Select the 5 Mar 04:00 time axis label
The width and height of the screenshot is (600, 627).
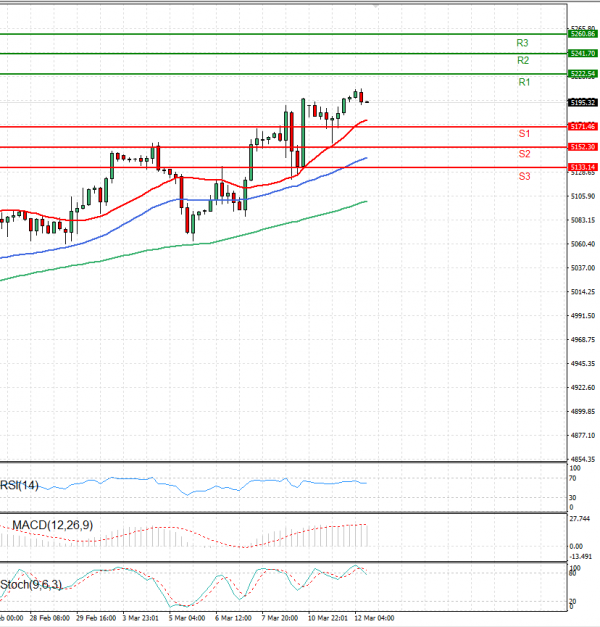pyautogui.click(x=185, y=618)
